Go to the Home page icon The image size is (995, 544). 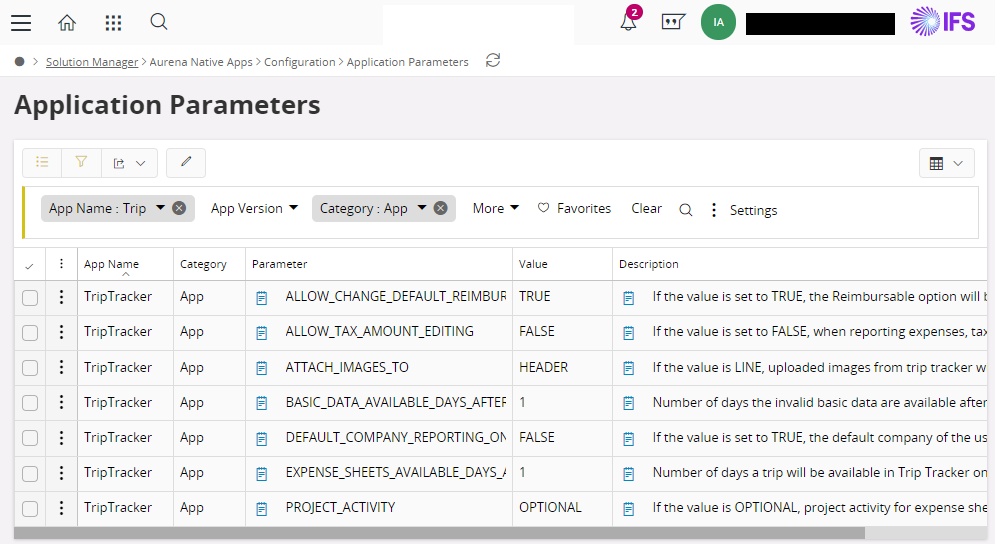pyautogui.click(x=67, y=22)
